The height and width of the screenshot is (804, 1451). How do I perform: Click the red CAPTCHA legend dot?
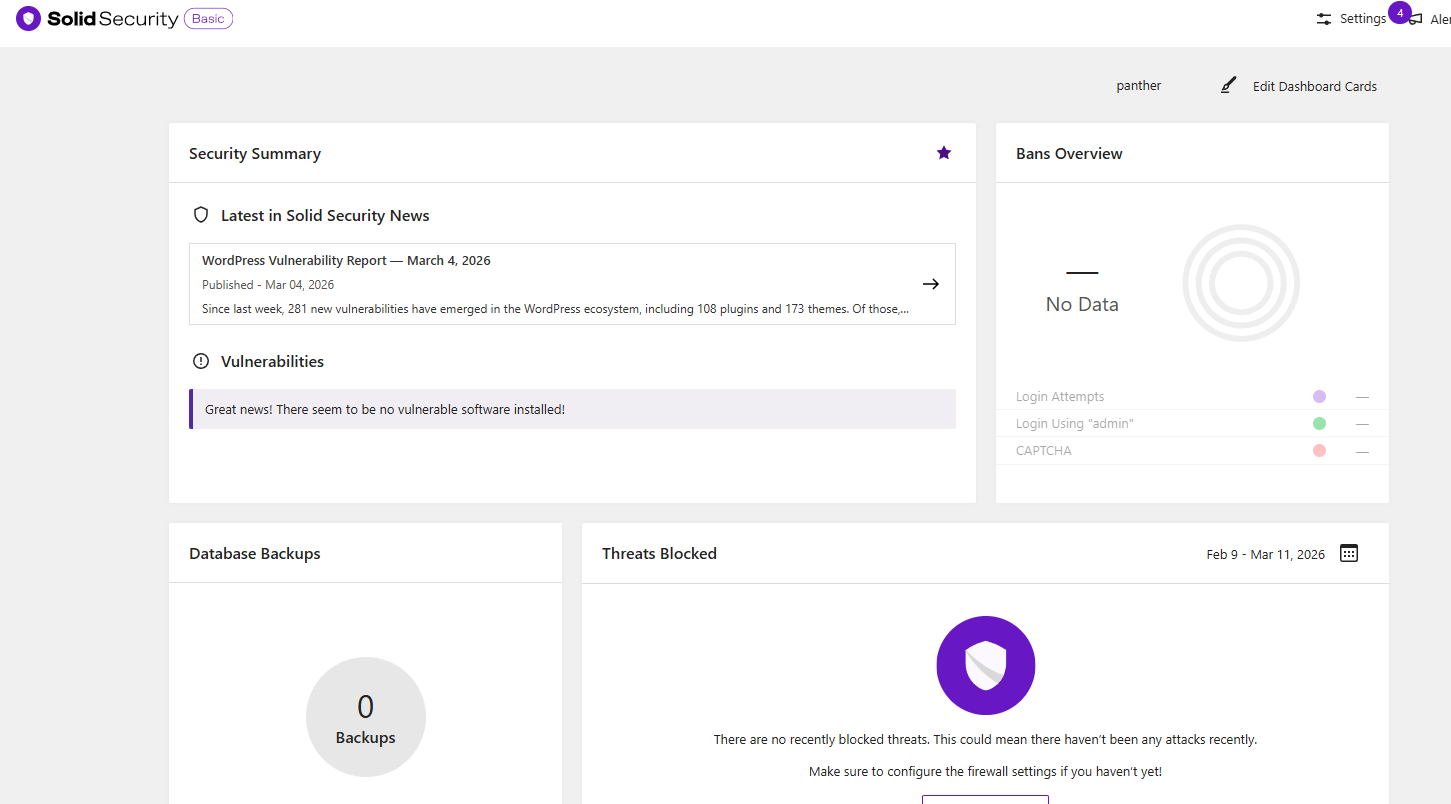coord(1319,451)
